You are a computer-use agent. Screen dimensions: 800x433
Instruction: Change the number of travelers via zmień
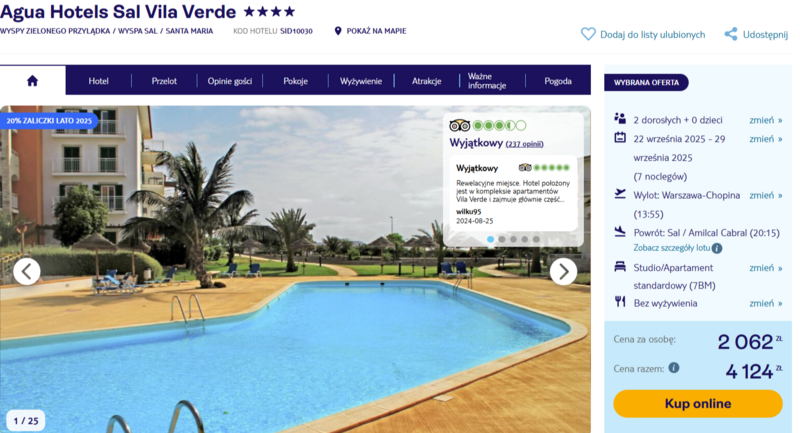coord(765,120)
